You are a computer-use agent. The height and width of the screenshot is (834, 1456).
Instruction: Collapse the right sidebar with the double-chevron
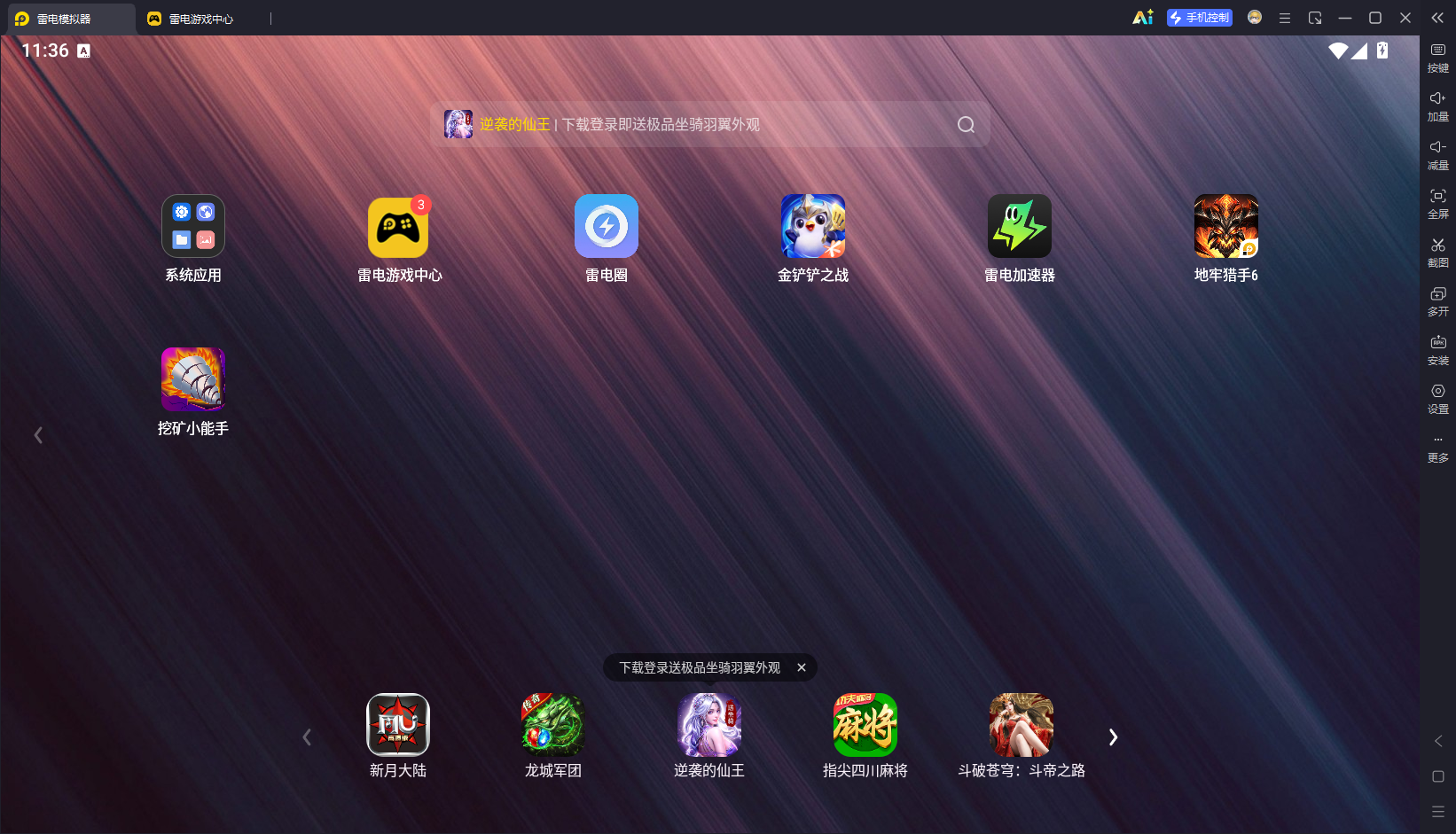coord(1437,18)
